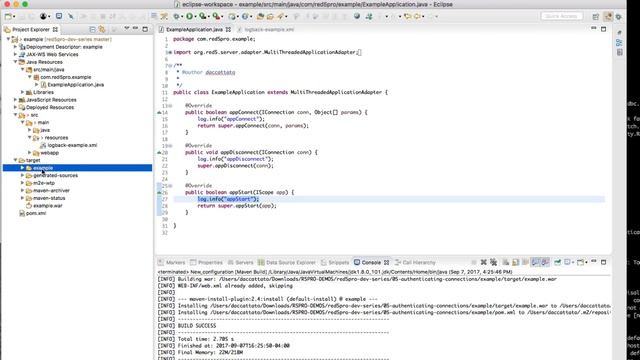Screen dimensions: 640x360
Task: Open the Markers tab
Action: [x=171, y=262]
